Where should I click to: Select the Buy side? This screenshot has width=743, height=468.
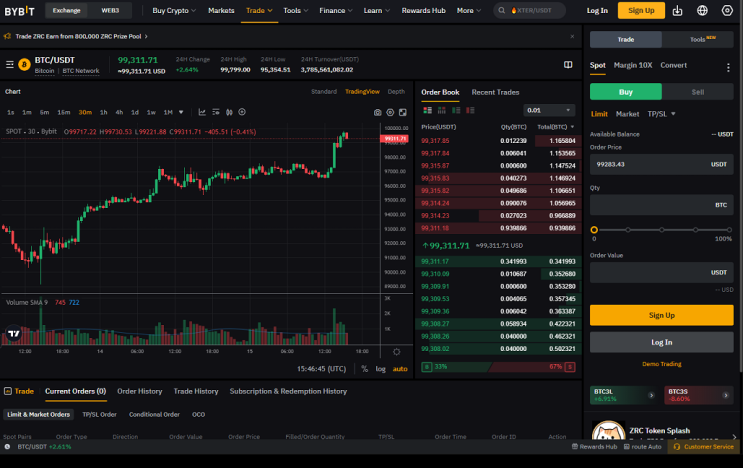pos(625,92)
